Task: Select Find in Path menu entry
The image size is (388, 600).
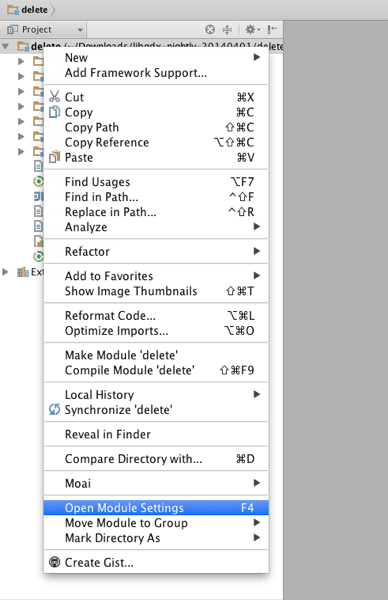Action: pyautogui.click(x=156, y=197)
